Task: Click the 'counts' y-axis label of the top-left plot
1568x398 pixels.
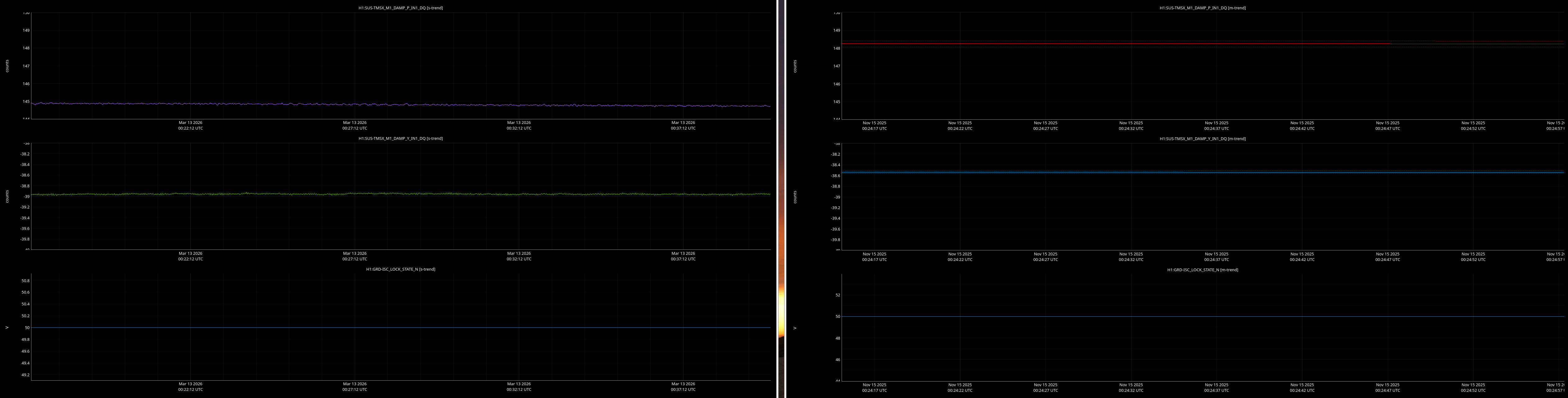Action: (7, 66)
